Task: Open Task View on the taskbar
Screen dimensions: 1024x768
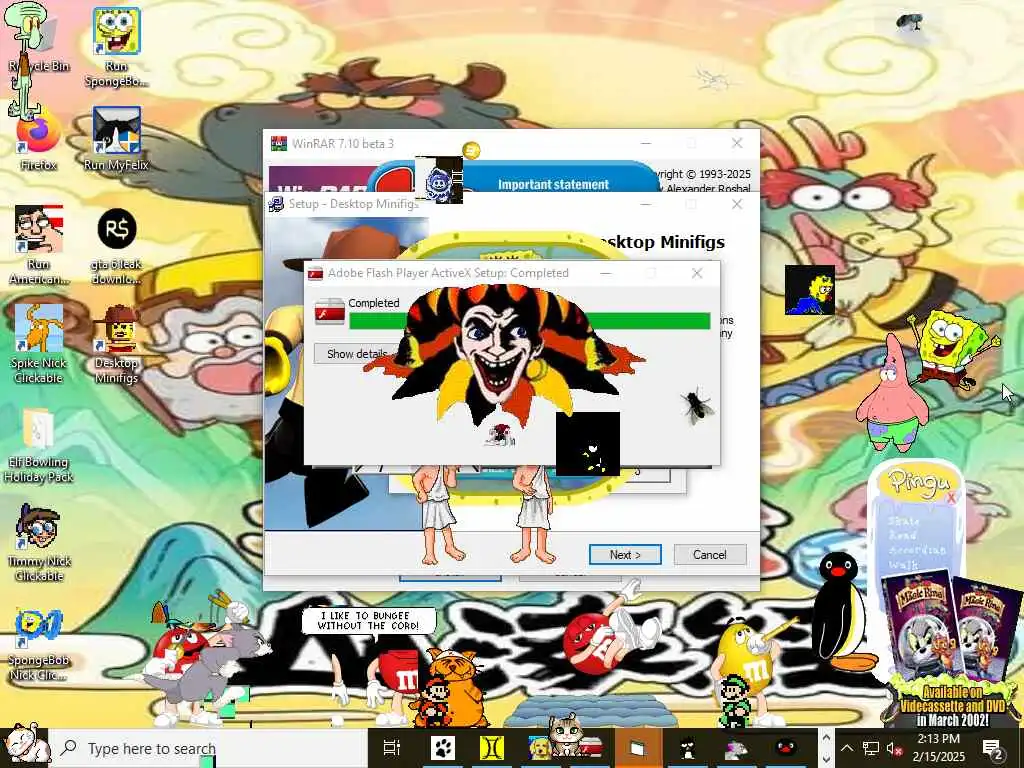Action: click(391, 748)
